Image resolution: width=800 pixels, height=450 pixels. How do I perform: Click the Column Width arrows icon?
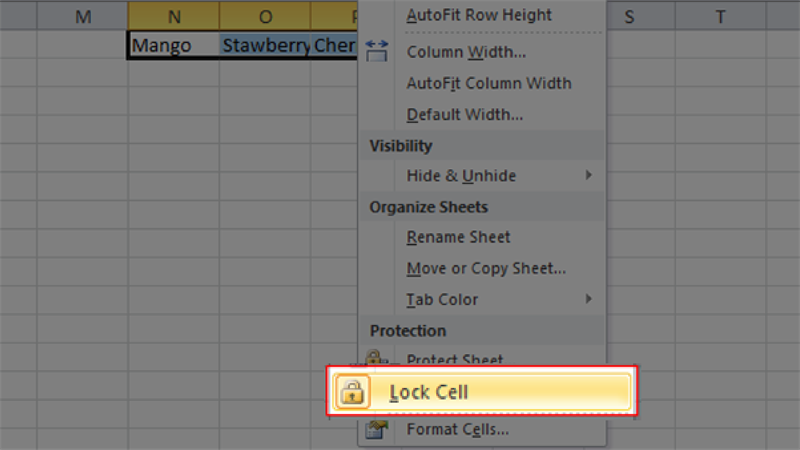(x=377, y=51)
